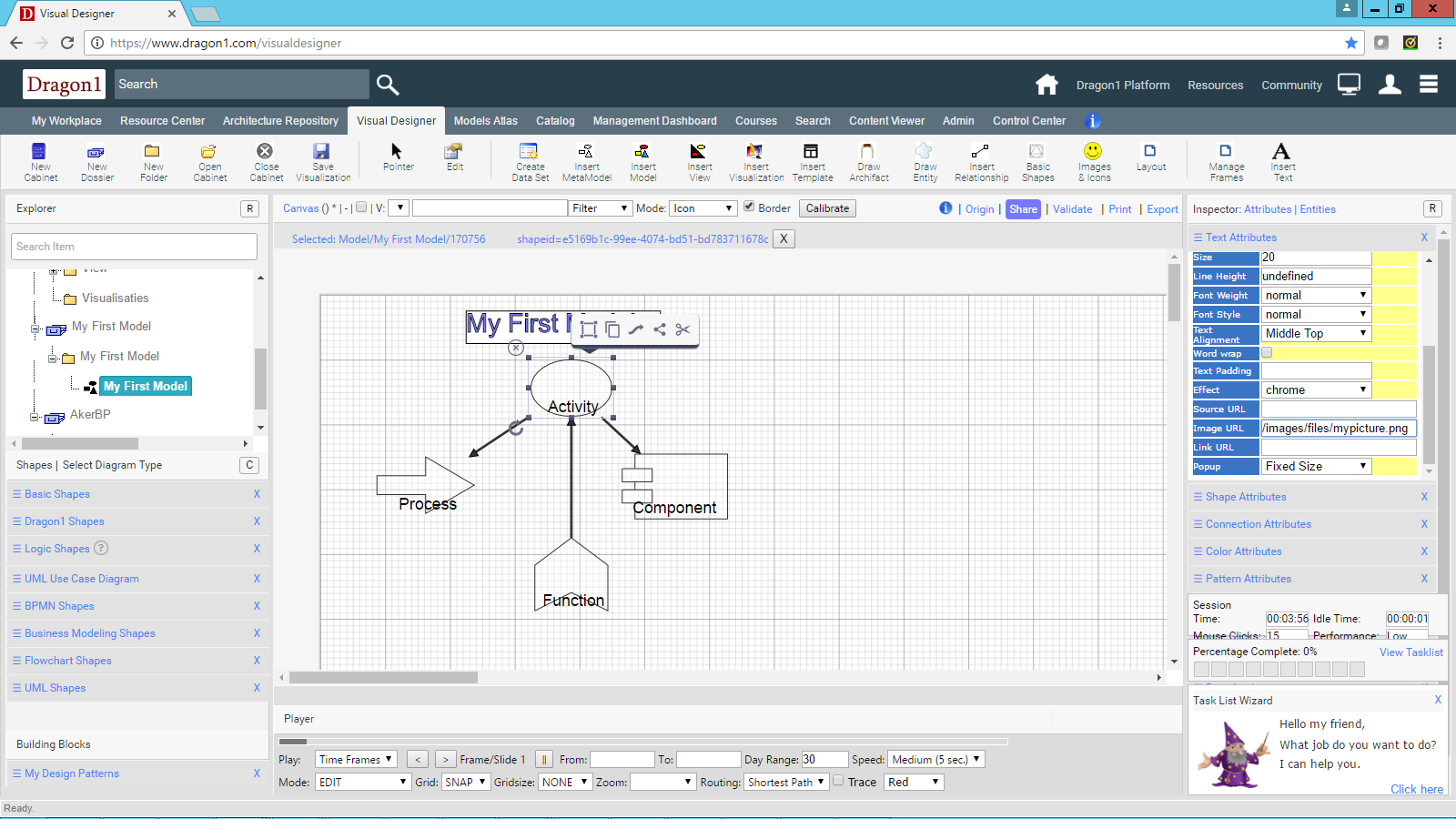Go to home via house icon
The image size is (1456, 819).
pyautogui.click(x=1046, y=85)
